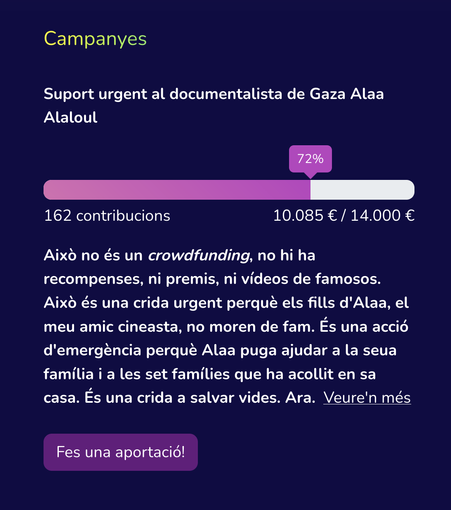Viewport: 451px width, 510px height.
Task: Click the opening words "Això no és un"
Action: tap(93, 256)
